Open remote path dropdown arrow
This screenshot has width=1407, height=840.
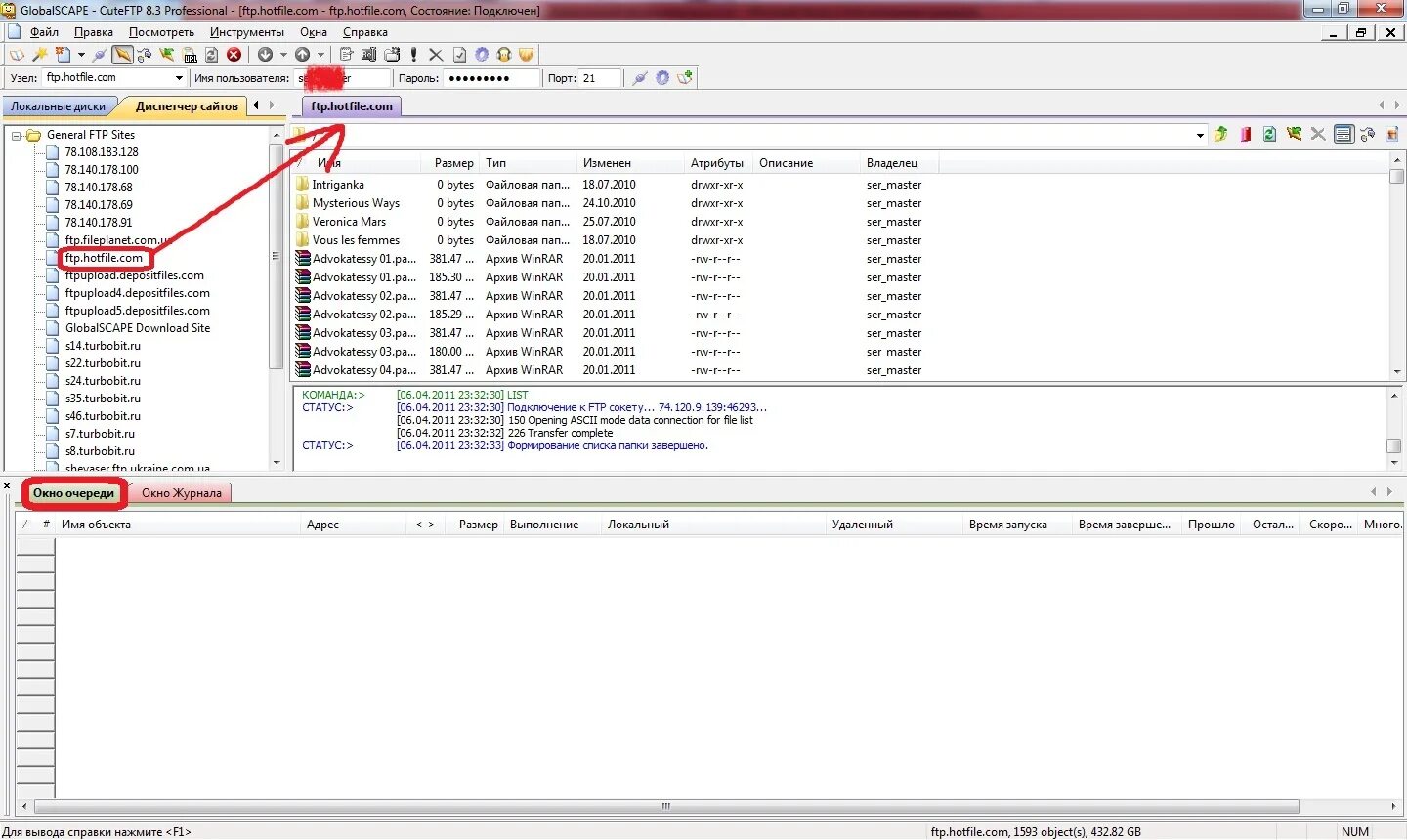pos(1200,135)
